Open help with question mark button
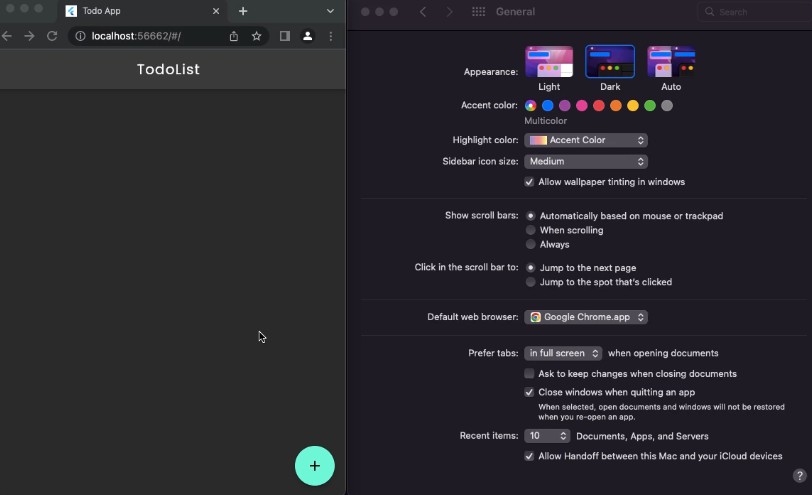Image resolution: width=812 pixels, height=495 pixels. click(800, 475)
